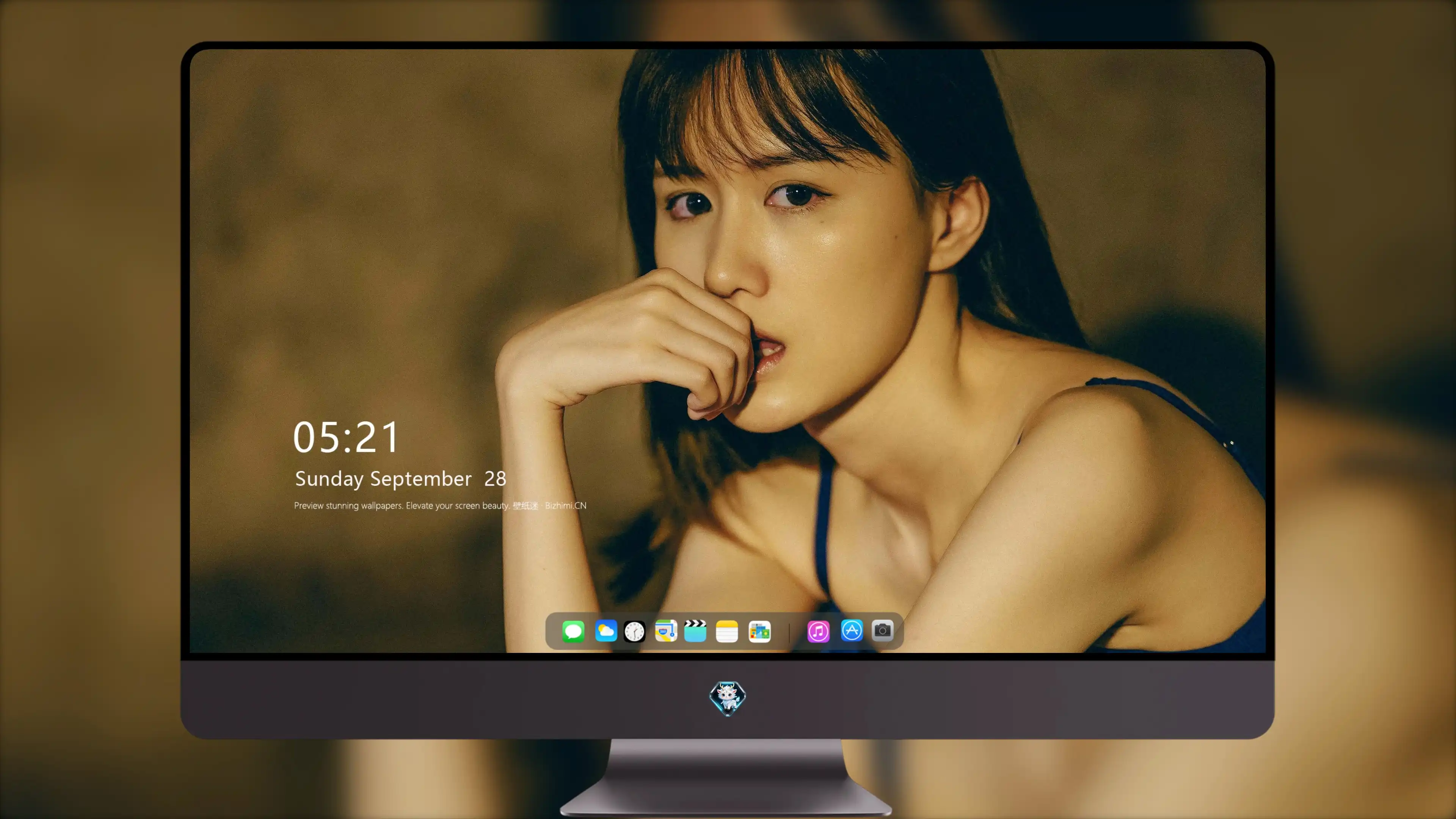The height and width of the screenshot is (819, 1456).
Task: Open the Videos clapperboard app in the dock
Action: (x=695, y=631)
